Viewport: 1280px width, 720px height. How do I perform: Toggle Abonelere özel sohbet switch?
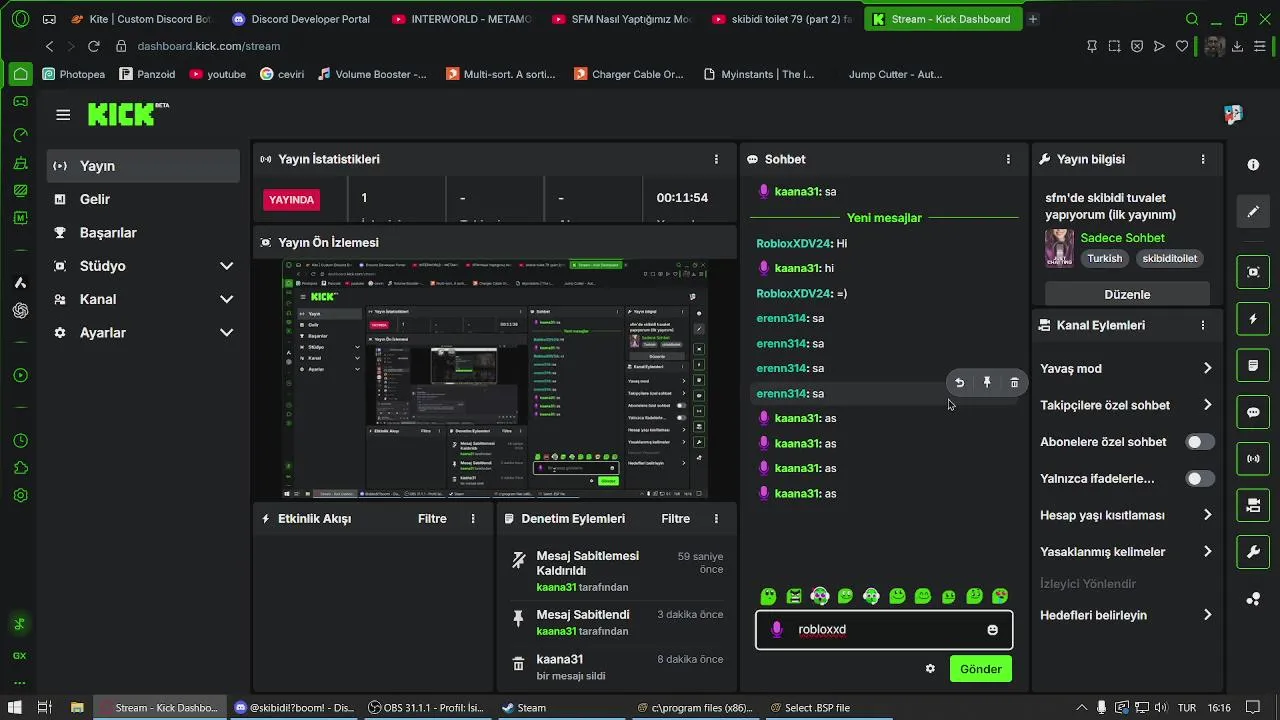click(1200, 442)
